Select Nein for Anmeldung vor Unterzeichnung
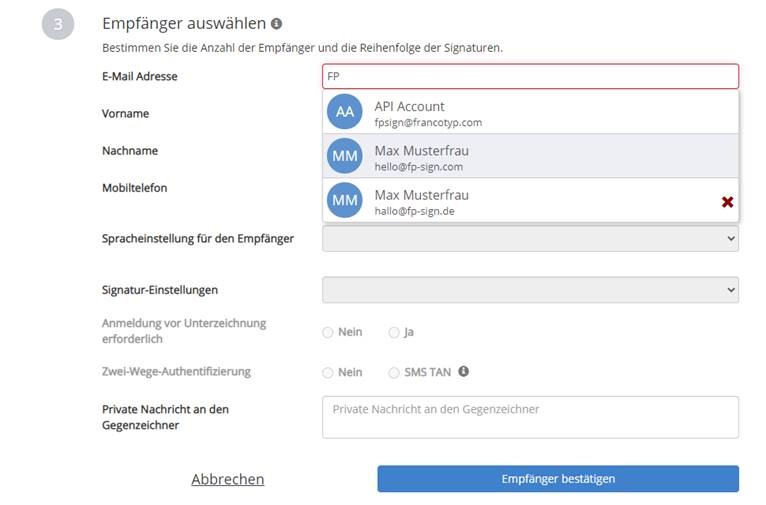 tap(327, 333)
